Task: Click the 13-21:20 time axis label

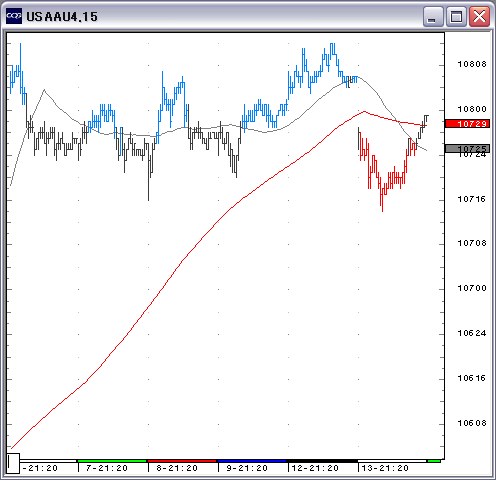Action: point(385,468)
